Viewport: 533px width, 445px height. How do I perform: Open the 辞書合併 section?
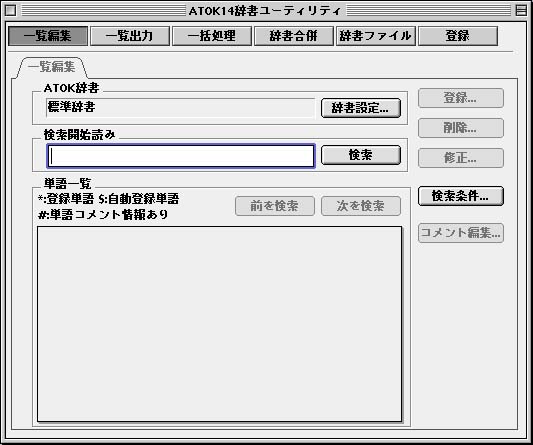point(294,36)
